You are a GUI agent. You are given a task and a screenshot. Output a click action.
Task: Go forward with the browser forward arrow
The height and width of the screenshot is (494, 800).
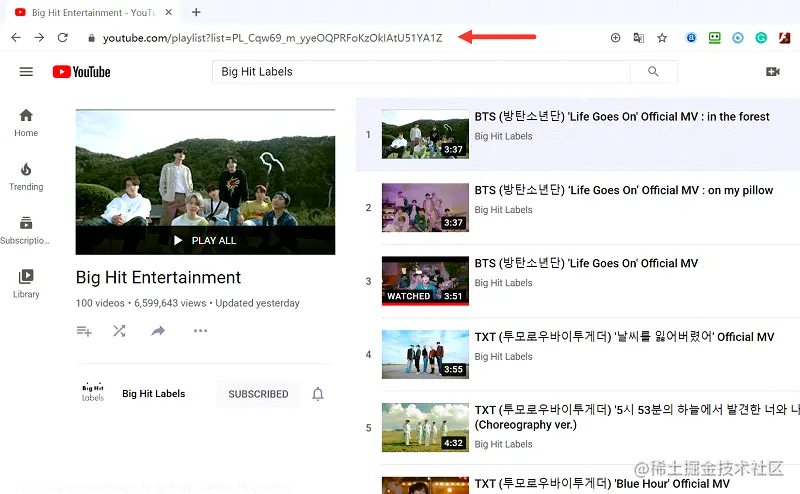pos(39,37)
